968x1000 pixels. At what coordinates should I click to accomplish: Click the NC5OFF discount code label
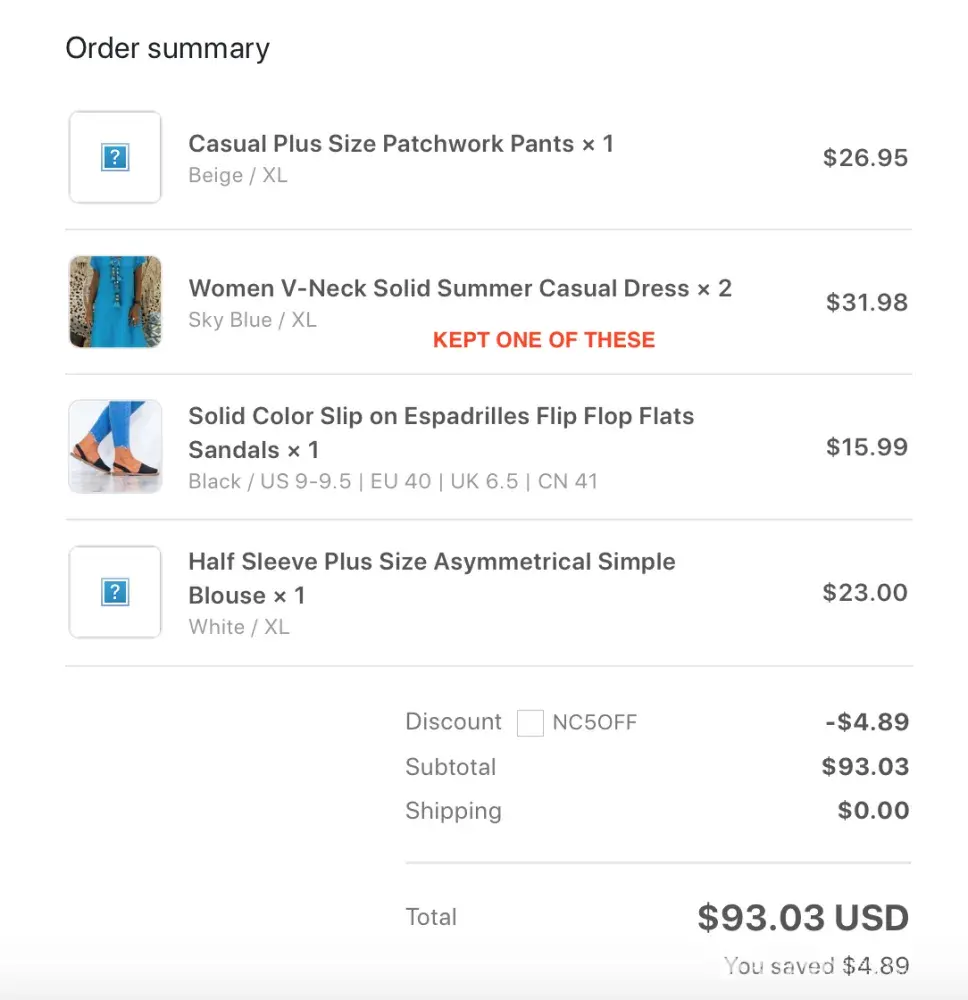coord(594,722)
